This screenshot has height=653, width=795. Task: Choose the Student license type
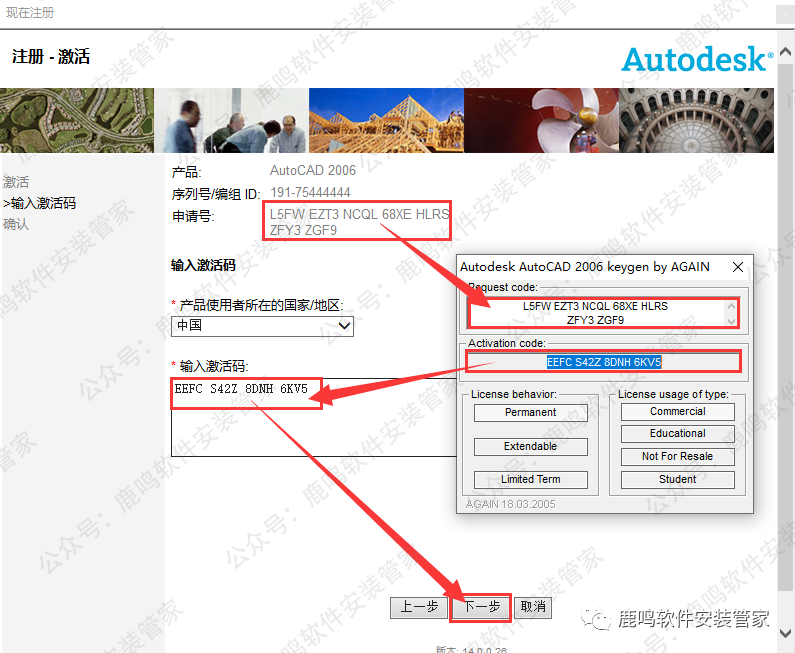click(x=677, y=479)
